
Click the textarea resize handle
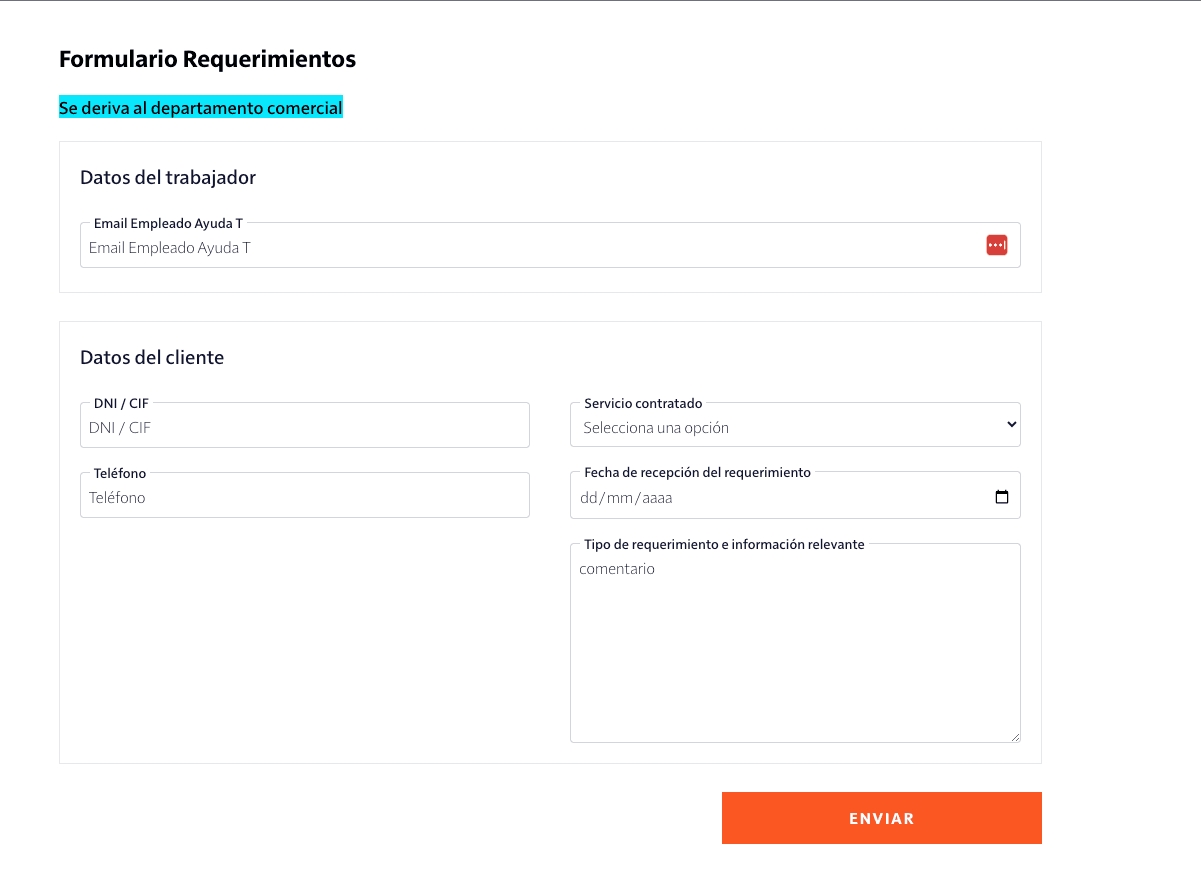point(1015,737)
